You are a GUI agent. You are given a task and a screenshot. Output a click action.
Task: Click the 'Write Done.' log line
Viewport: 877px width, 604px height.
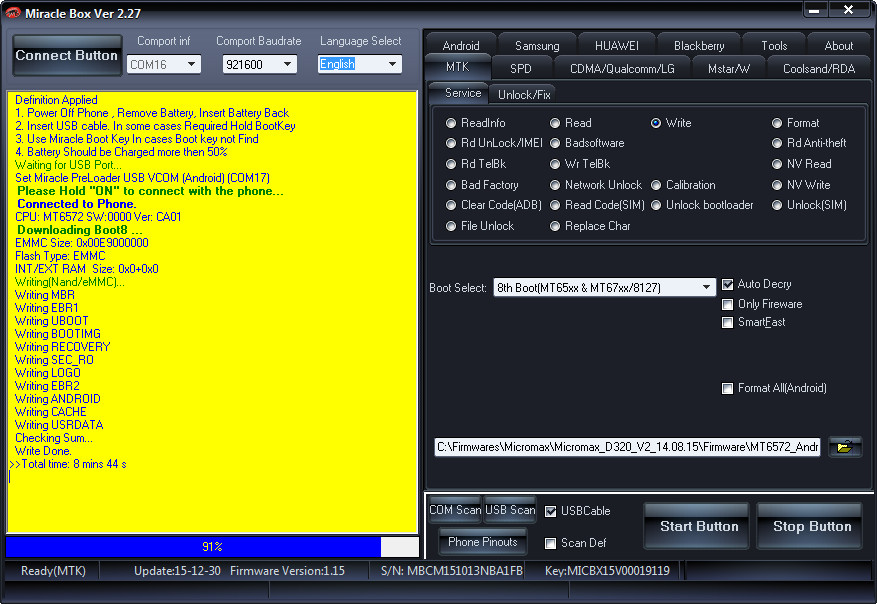pyautogui.click(x=43, y=451)
